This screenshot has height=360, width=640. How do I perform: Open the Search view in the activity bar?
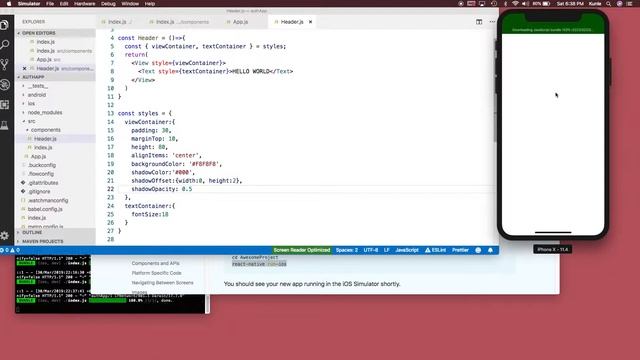point(5,44)
